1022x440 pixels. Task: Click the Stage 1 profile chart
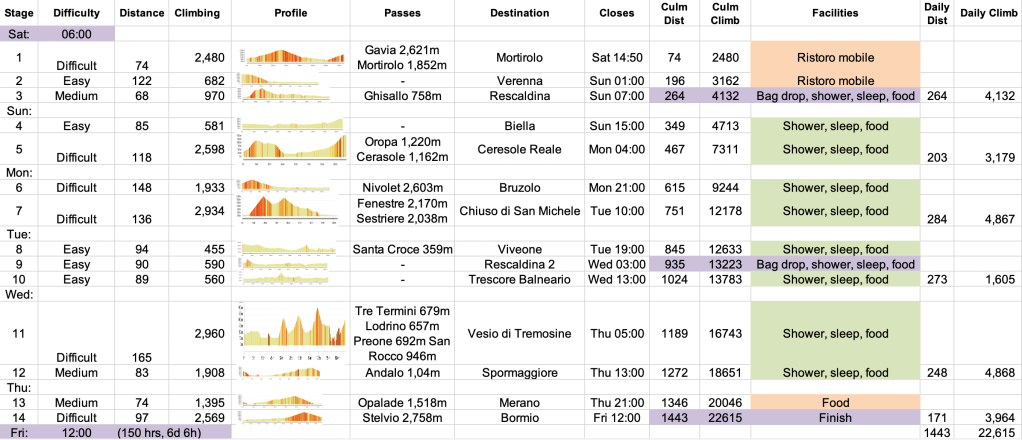[x=292, y=58]
